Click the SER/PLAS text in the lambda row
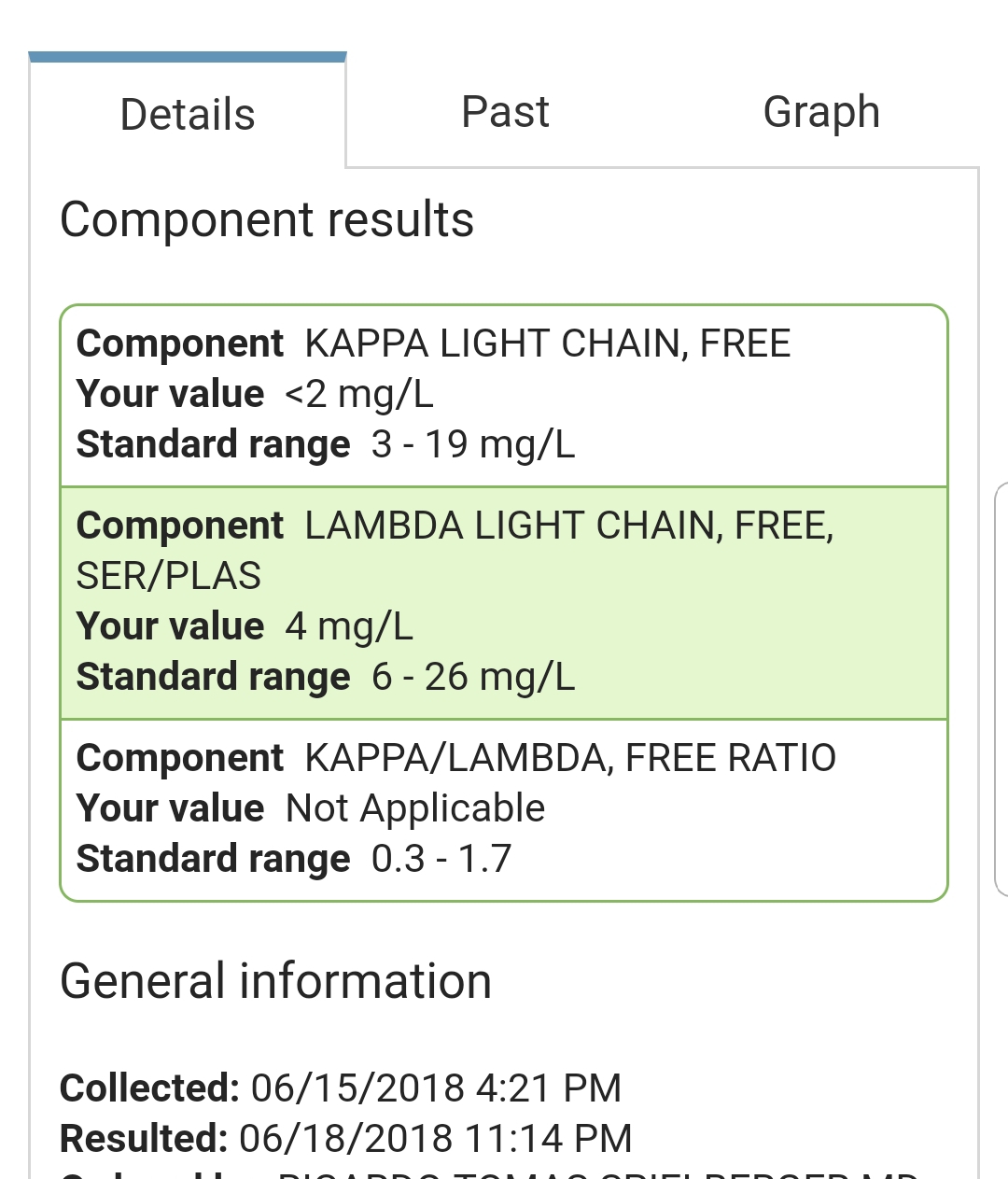The width and height of the screenshot is (1008, 1179). click(x=168, y=576)
